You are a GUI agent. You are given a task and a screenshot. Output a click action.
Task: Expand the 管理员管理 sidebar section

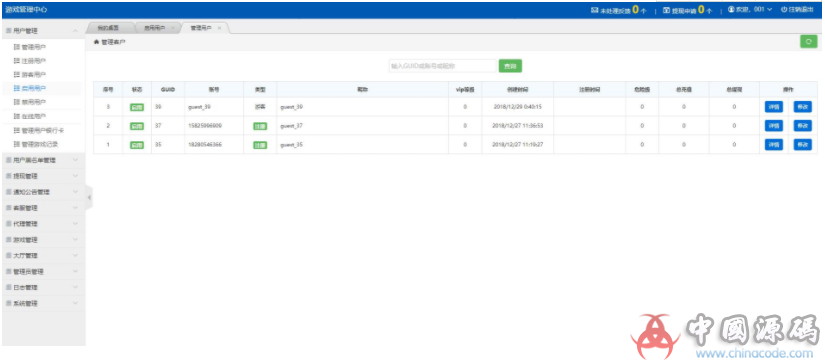[44, 272]
